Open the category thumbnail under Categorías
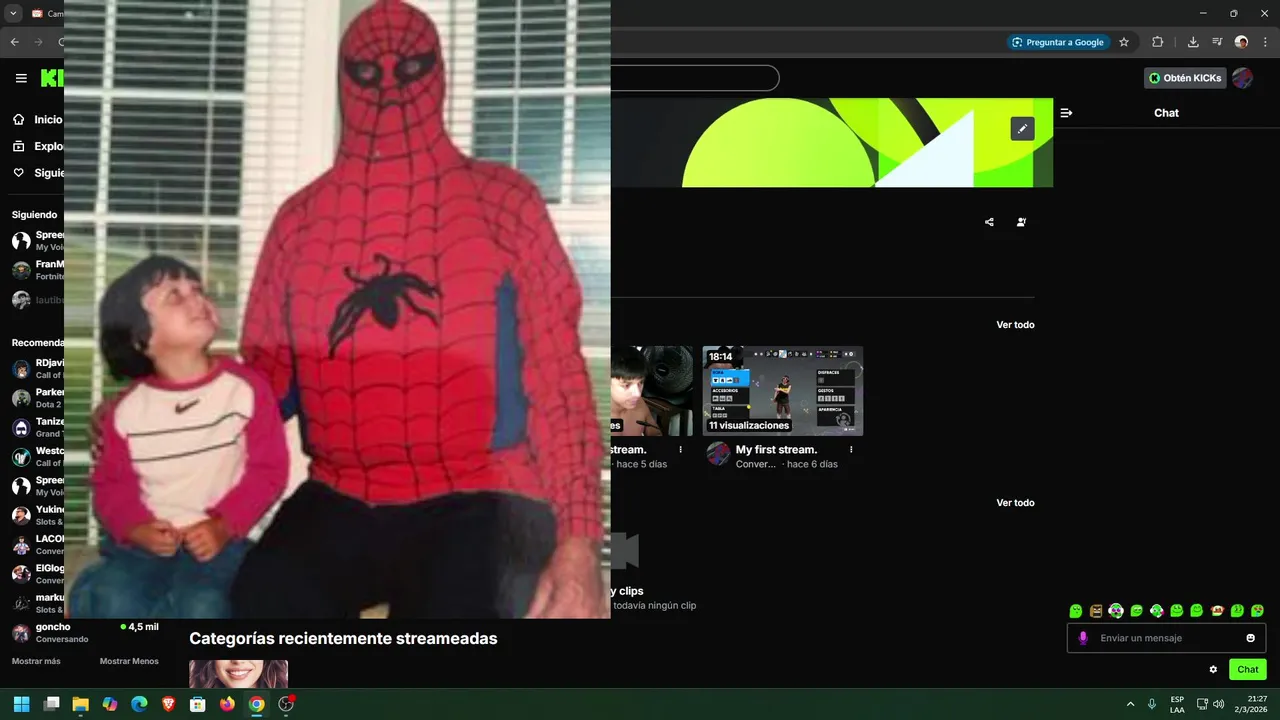Screen dimensions: 1280x720 pos(238,674)
